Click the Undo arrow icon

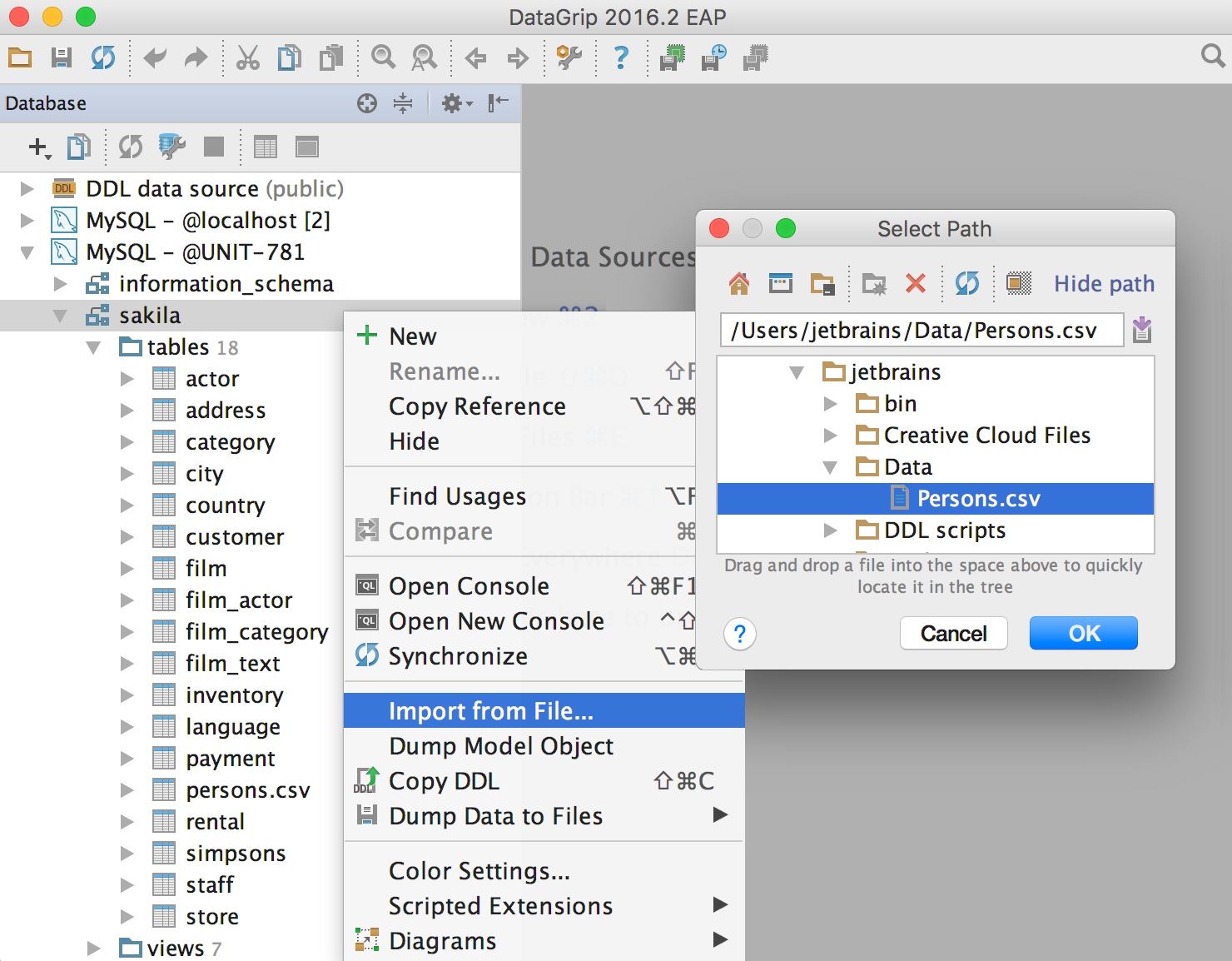point(155,57)
